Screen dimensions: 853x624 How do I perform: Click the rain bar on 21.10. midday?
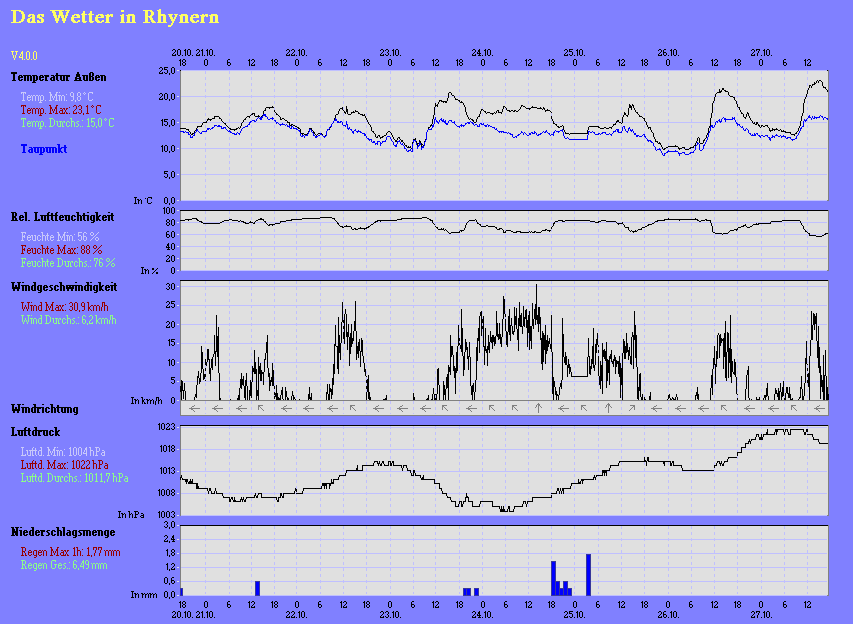point(257,587)
